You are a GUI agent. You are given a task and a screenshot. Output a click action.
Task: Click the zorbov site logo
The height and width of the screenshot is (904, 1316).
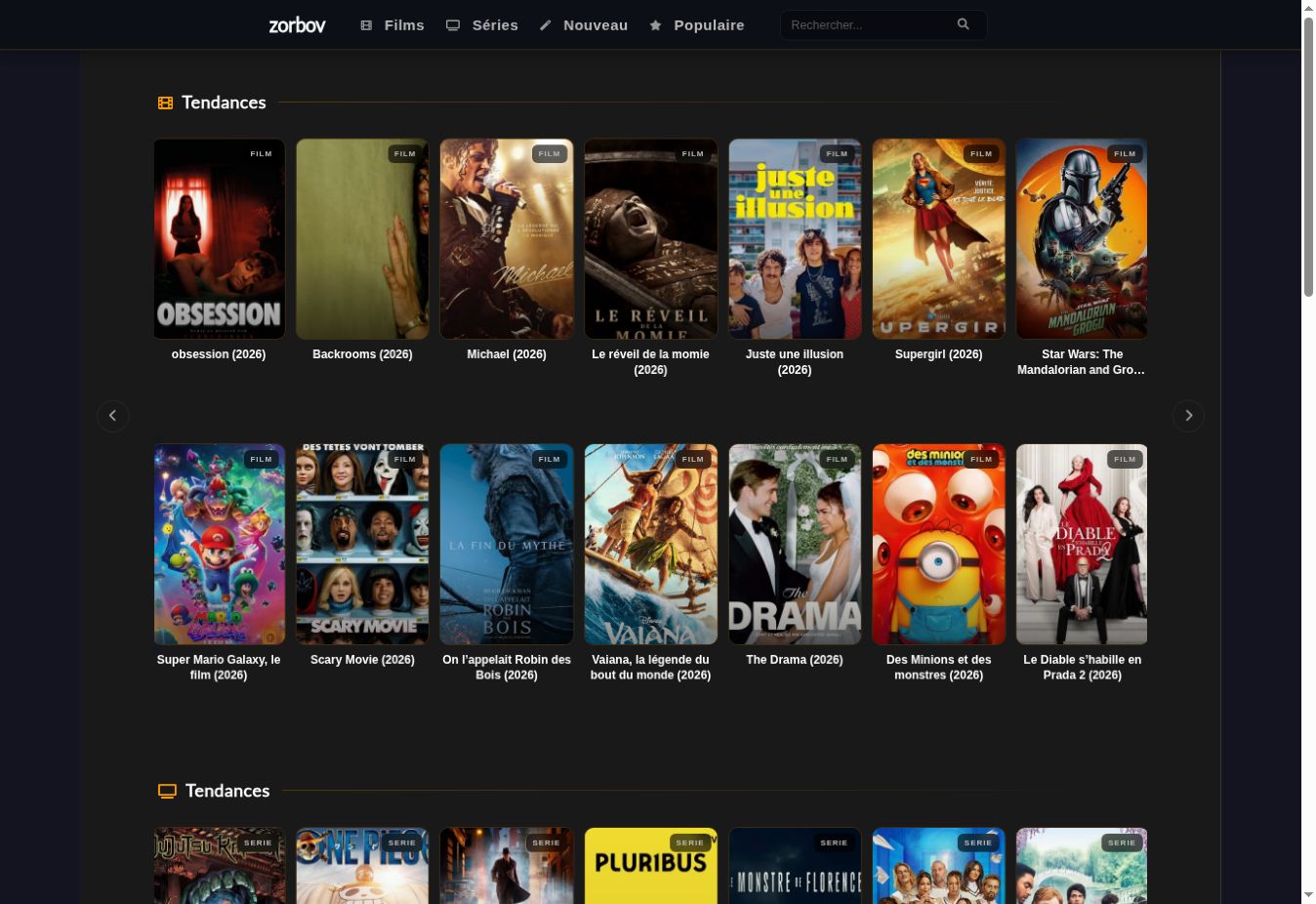(297, 25)
